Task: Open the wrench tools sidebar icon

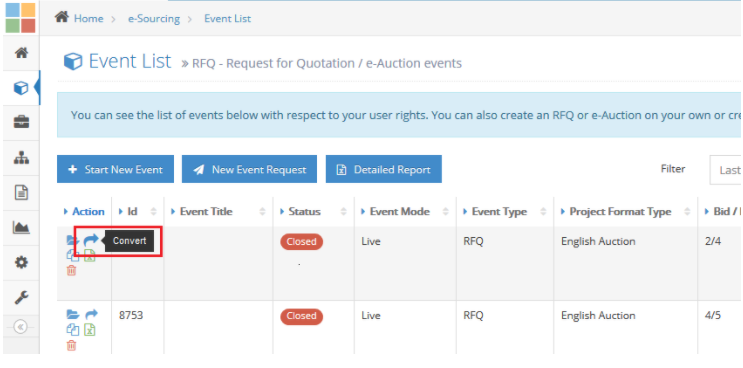Action: coord(21,297)
